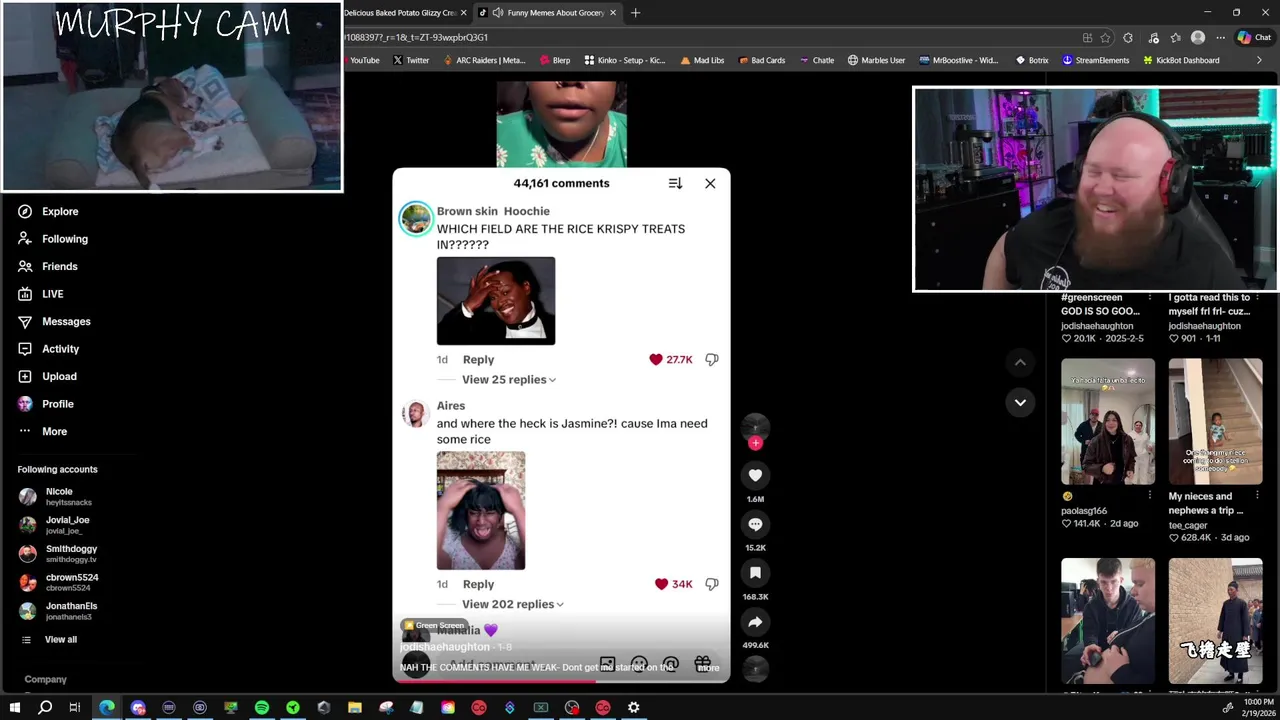Viewport: 1280px width, 720px height.
Task: Open the comment sort options icon
Action: coord(675,183)
